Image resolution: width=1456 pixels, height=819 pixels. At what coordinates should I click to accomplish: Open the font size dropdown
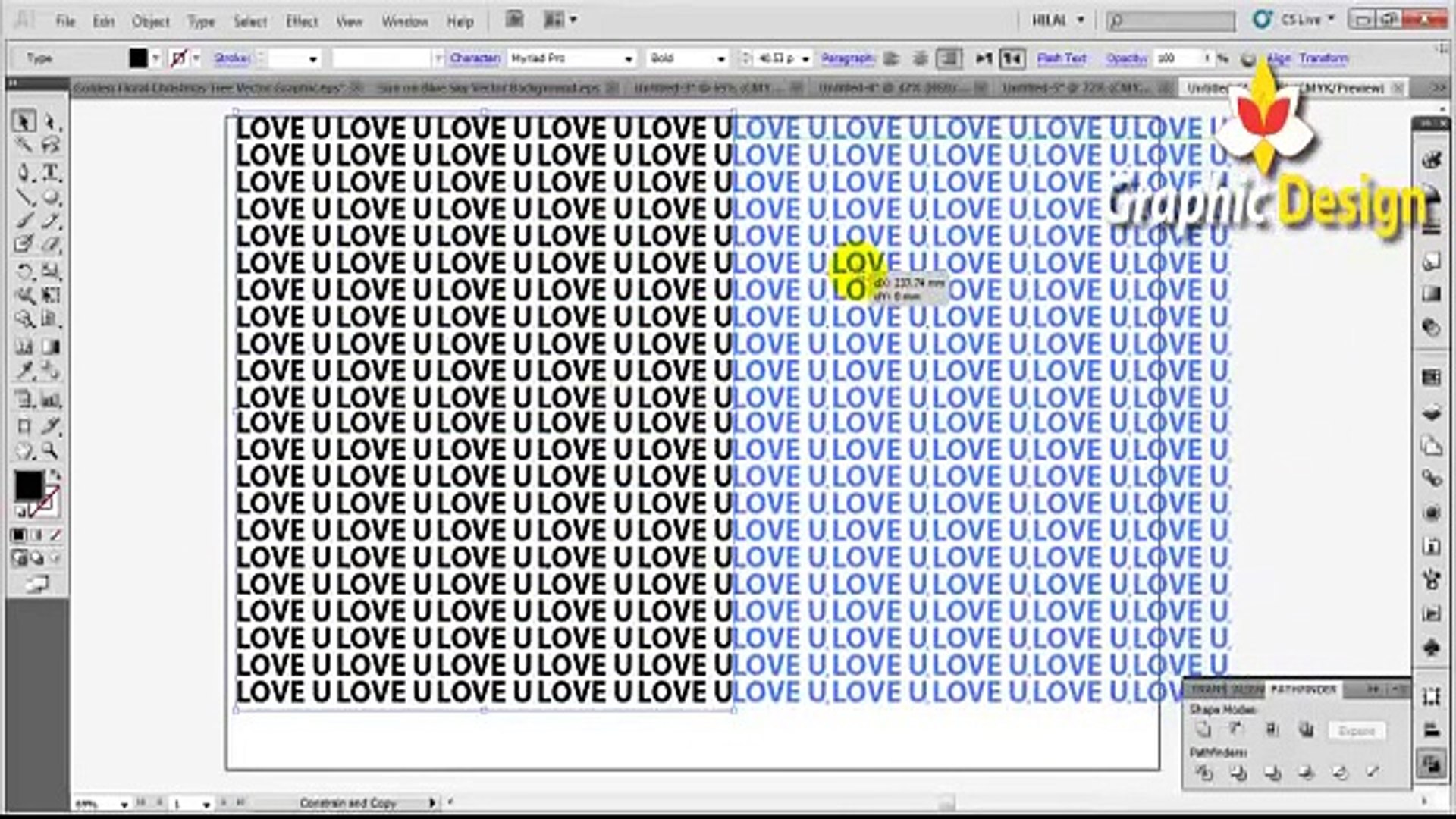pyautogui.click(x=805, y=58)
